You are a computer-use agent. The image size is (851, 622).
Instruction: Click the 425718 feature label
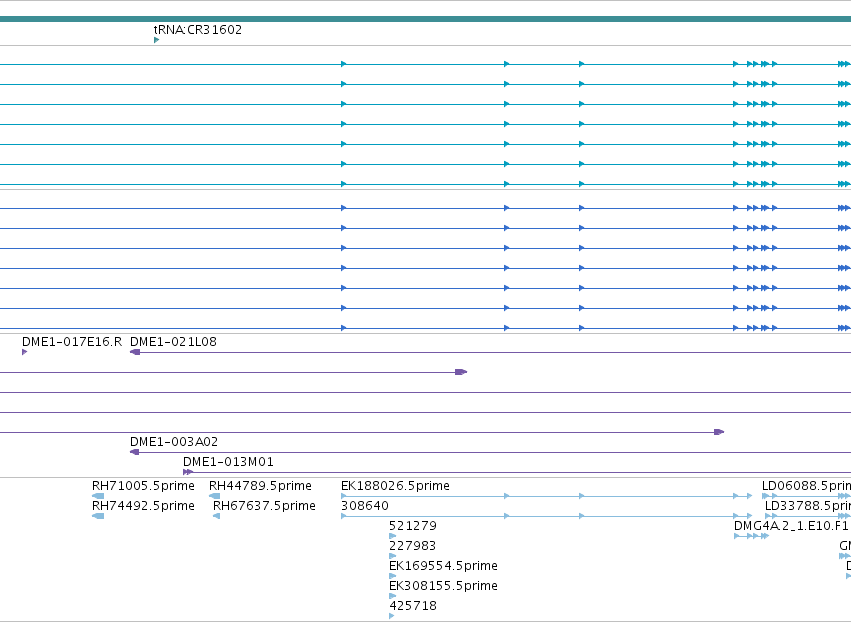click(412, 605)
